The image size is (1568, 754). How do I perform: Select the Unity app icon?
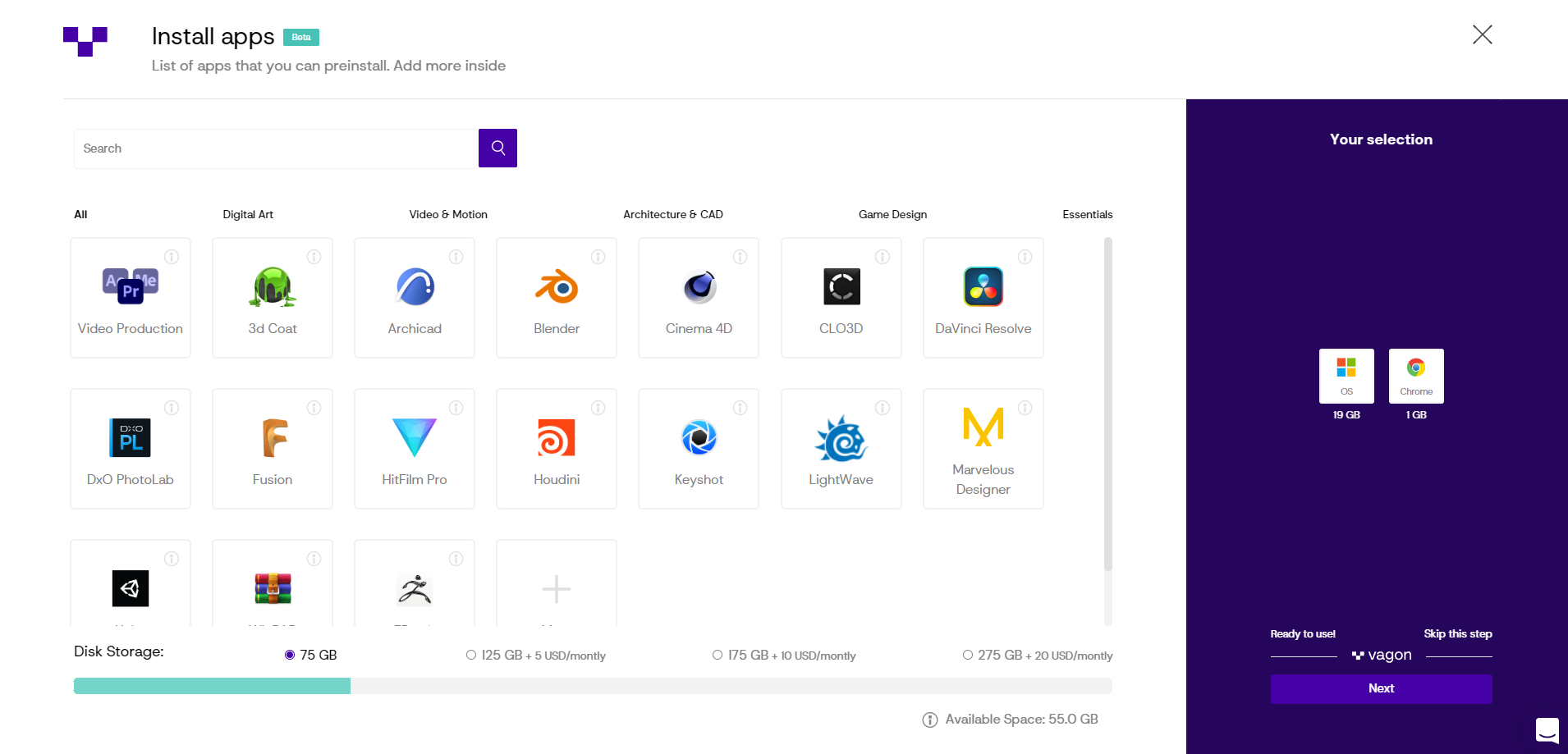tap(131, 588)
